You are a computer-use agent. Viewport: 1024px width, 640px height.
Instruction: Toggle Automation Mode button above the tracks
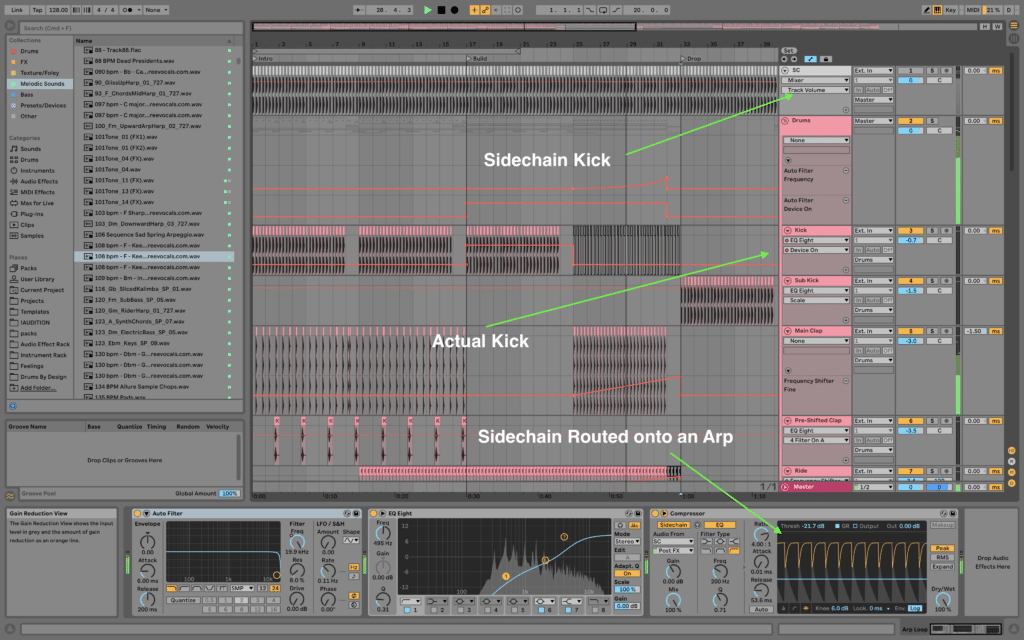coord(810,59)
